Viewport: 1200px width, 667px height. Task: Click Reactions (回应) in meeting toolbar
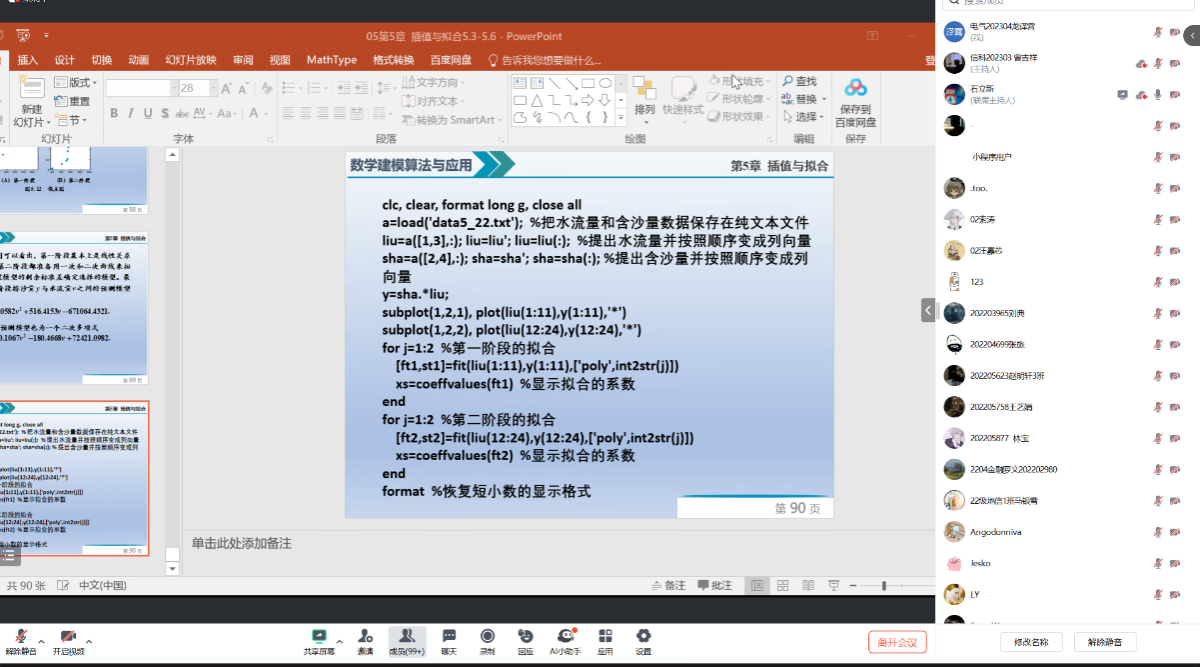click(x=525, y=641)
